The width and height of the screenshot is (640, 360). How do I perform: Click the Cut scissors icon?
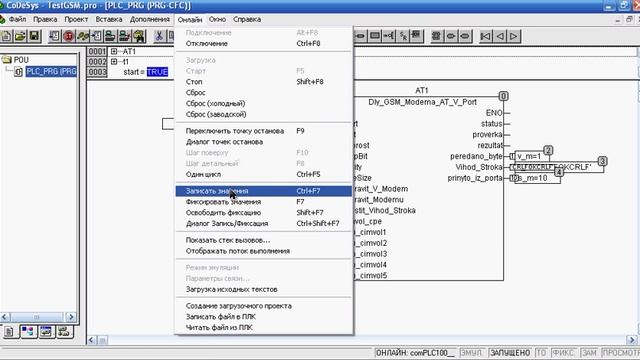(159, 36)
